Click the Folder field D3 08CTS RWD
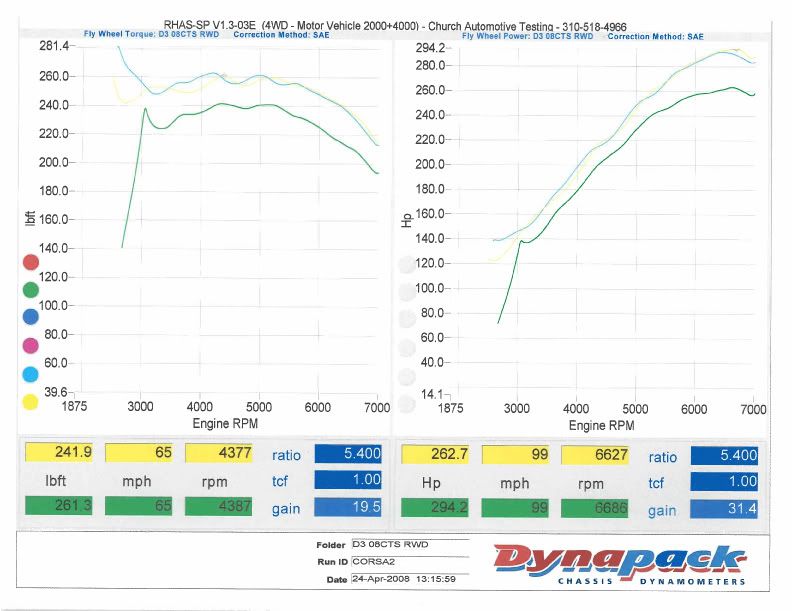 pos(409,546)
